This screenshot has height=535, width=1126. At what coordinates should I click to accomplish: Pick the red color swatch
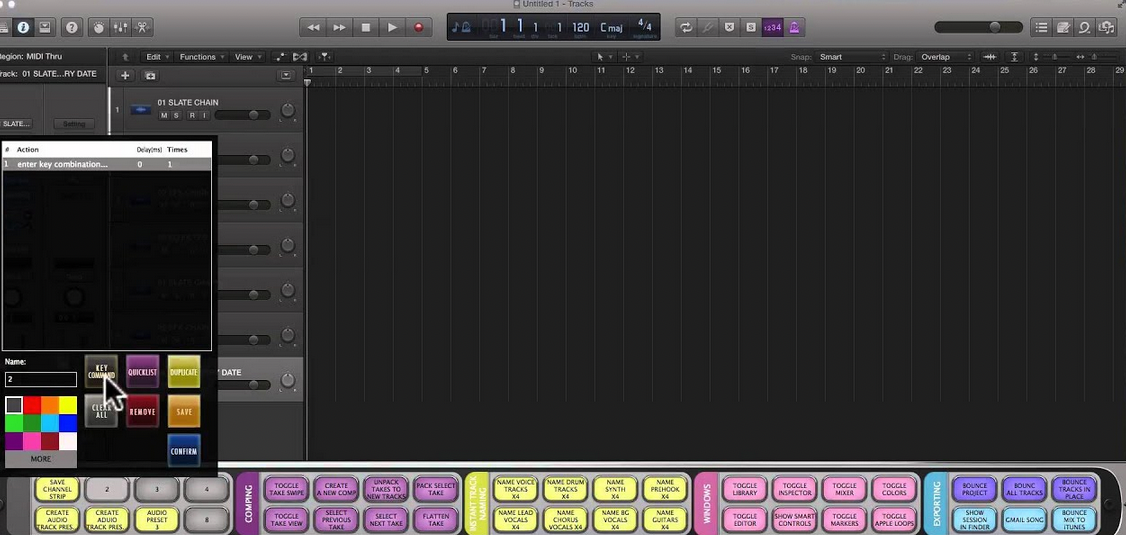[32, 405]
